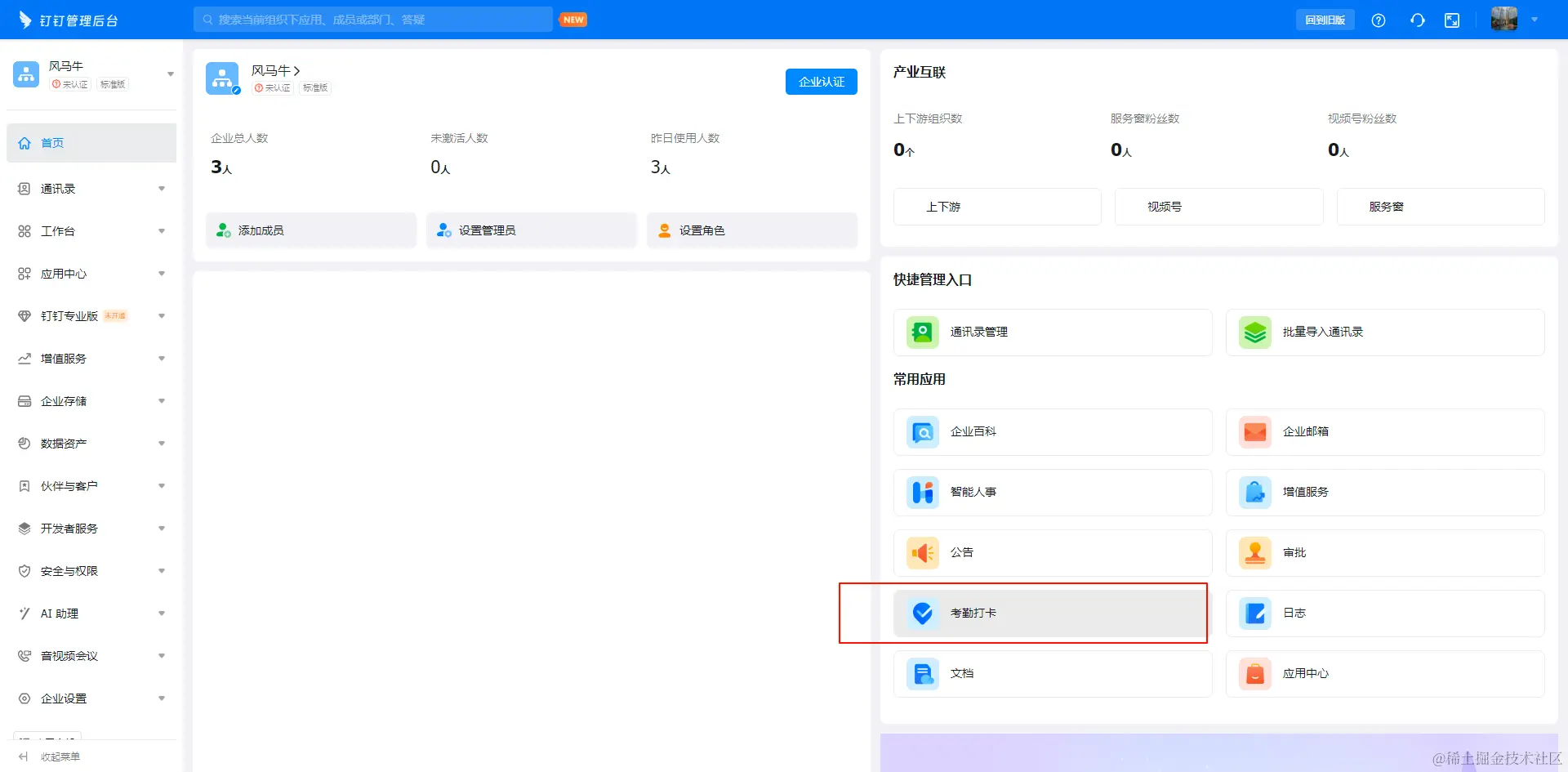Collapse the sidebar with 收起菜单
Image resolution: width=1568 pixels, height=772 pixels.
[49, 756]
